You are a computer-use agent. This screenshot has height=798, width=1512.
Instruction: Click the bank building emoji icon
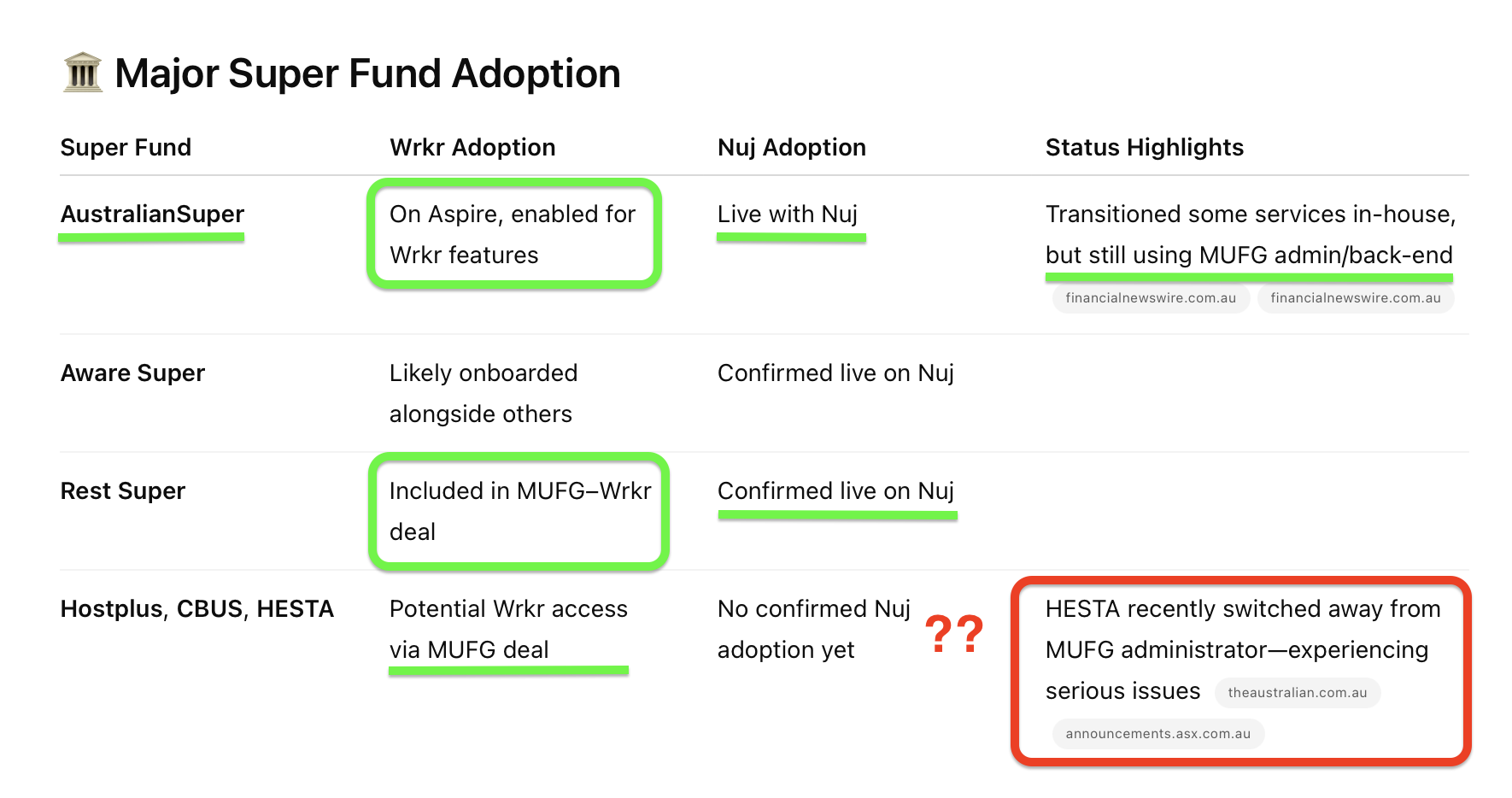click(83, 73)
